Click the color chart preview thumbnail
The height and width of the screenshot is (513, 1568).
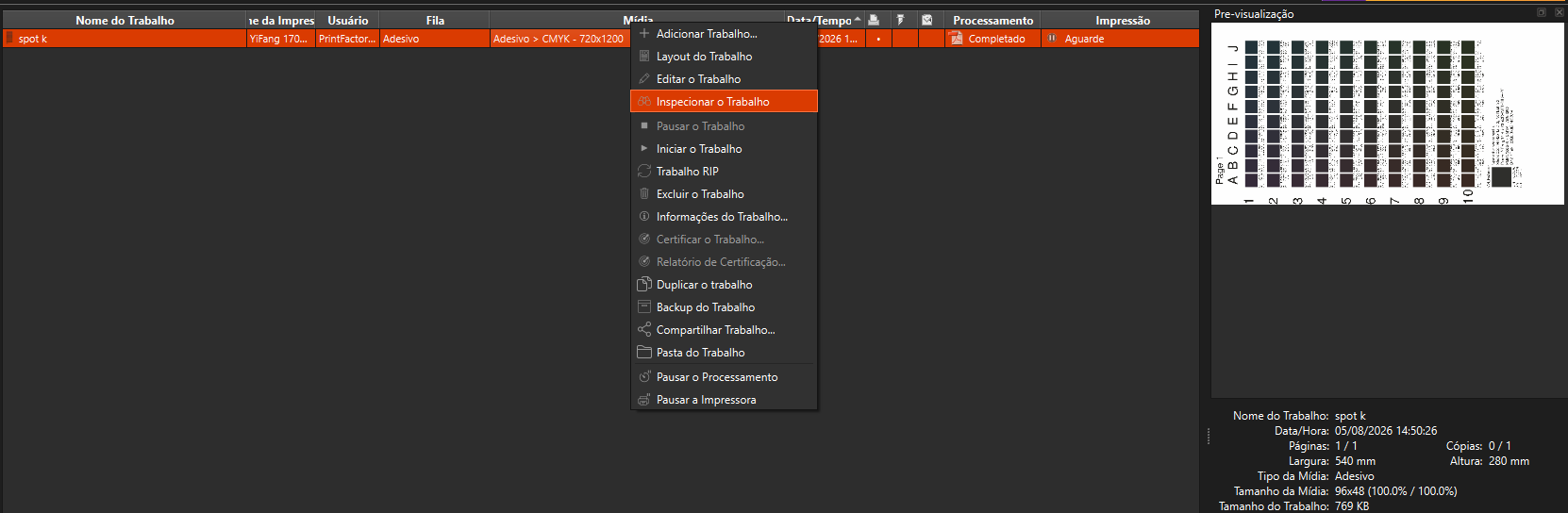(x=1387, y=113)
